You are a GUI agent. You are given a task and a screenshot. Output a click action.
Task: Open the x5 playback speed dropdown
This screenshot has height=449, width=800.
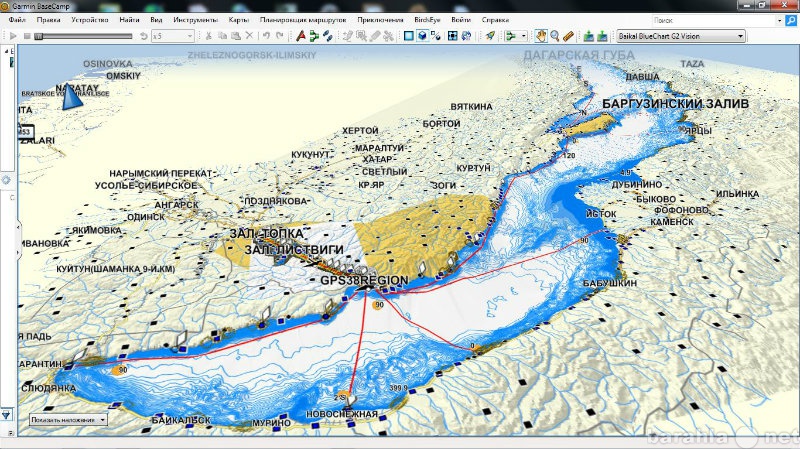click(173, 36)
